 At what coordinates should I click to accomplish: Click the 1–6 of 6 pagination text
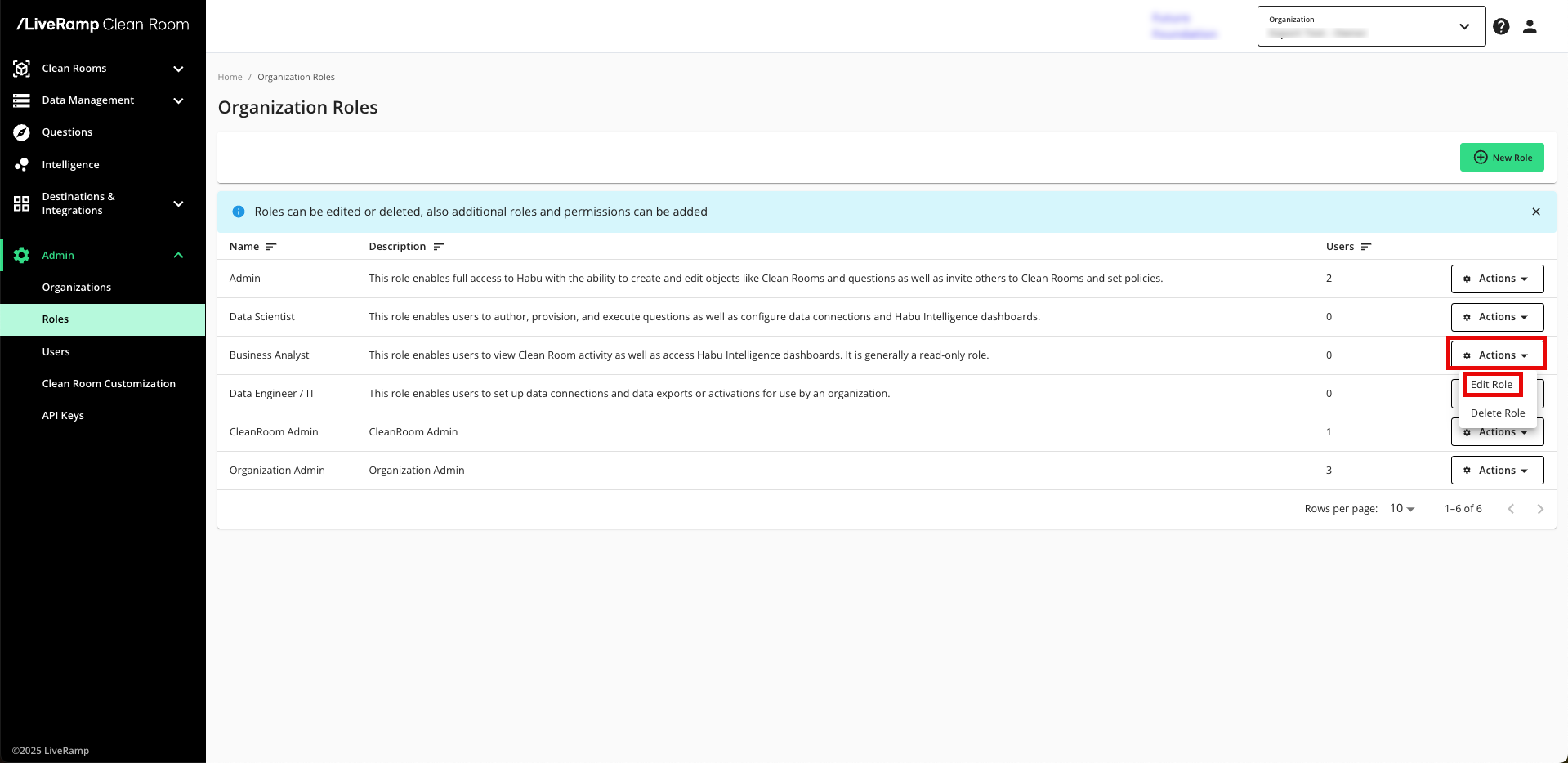tap(1463, 509)
